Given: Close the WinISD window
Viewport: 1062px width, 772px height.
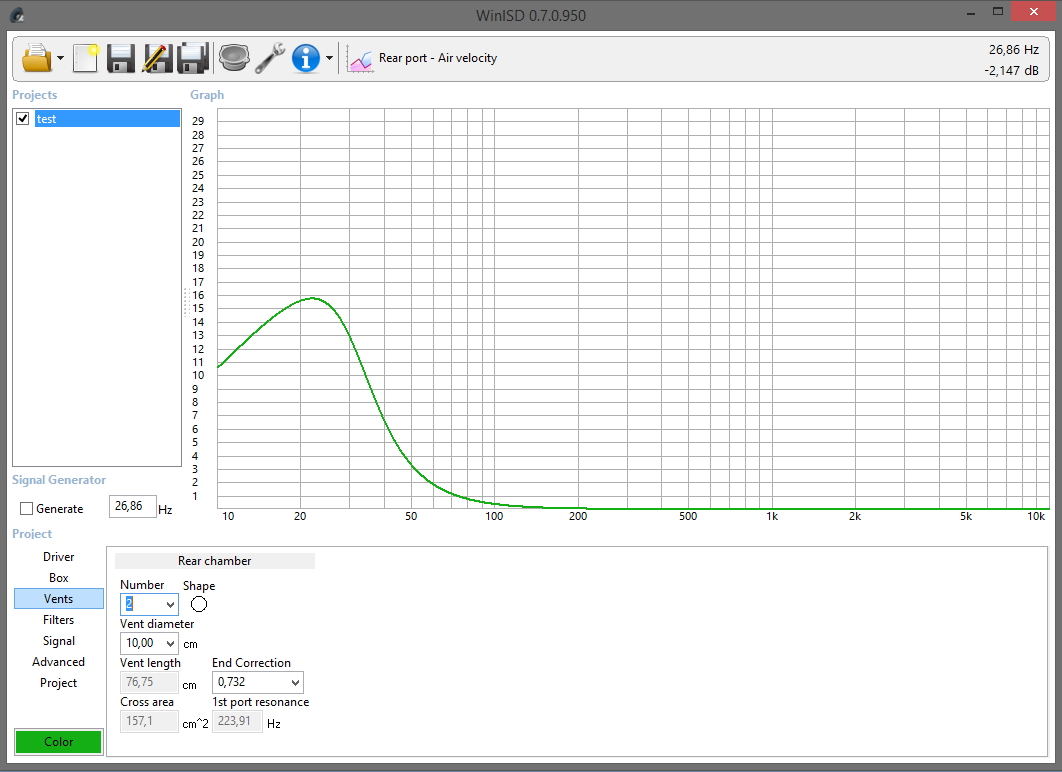Looking at the screenshot, I should pos(1034,12).
